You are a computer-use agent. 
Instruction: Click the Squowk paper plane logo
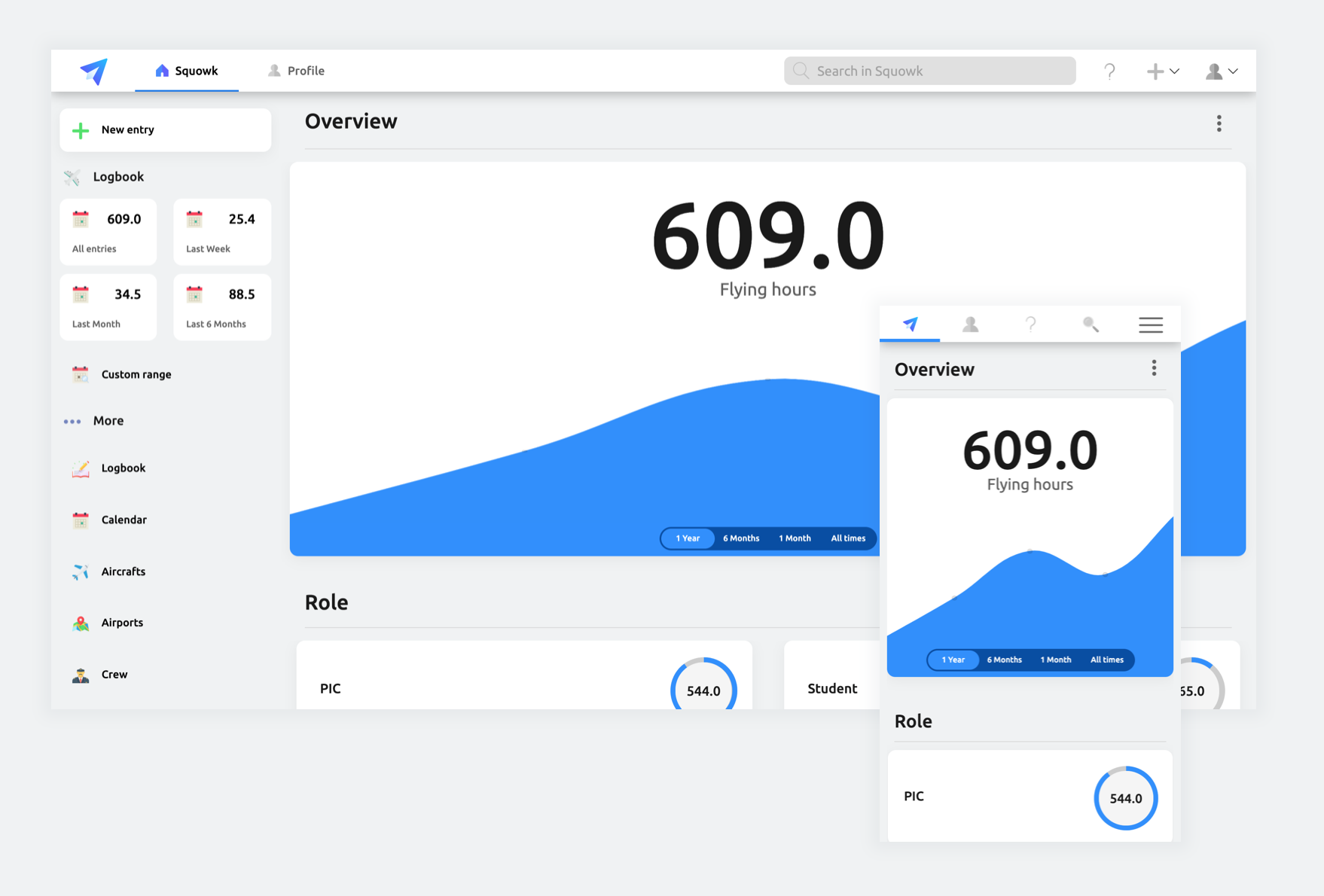coord(94,72)
